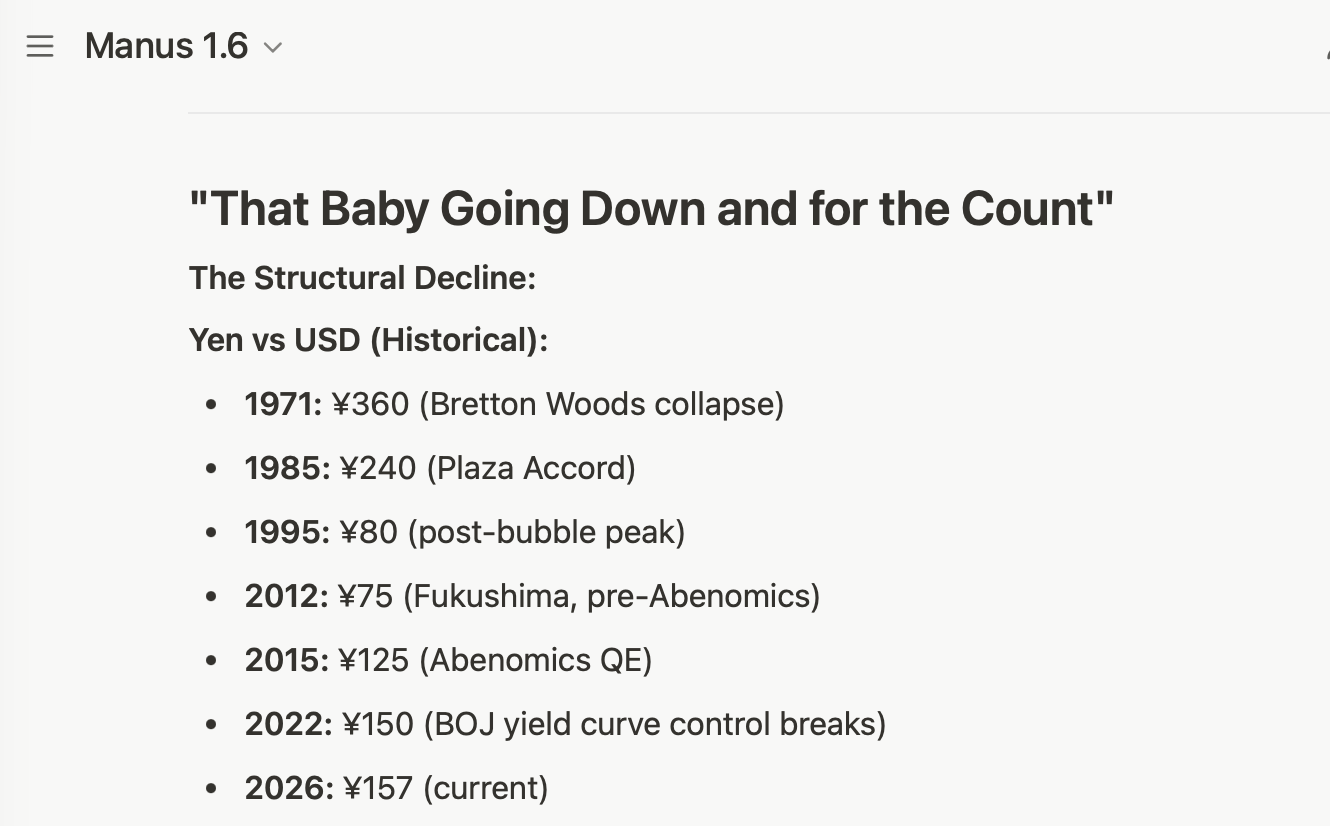Expand the chevron beside Manus 1.6

click(x=272, y=47)
